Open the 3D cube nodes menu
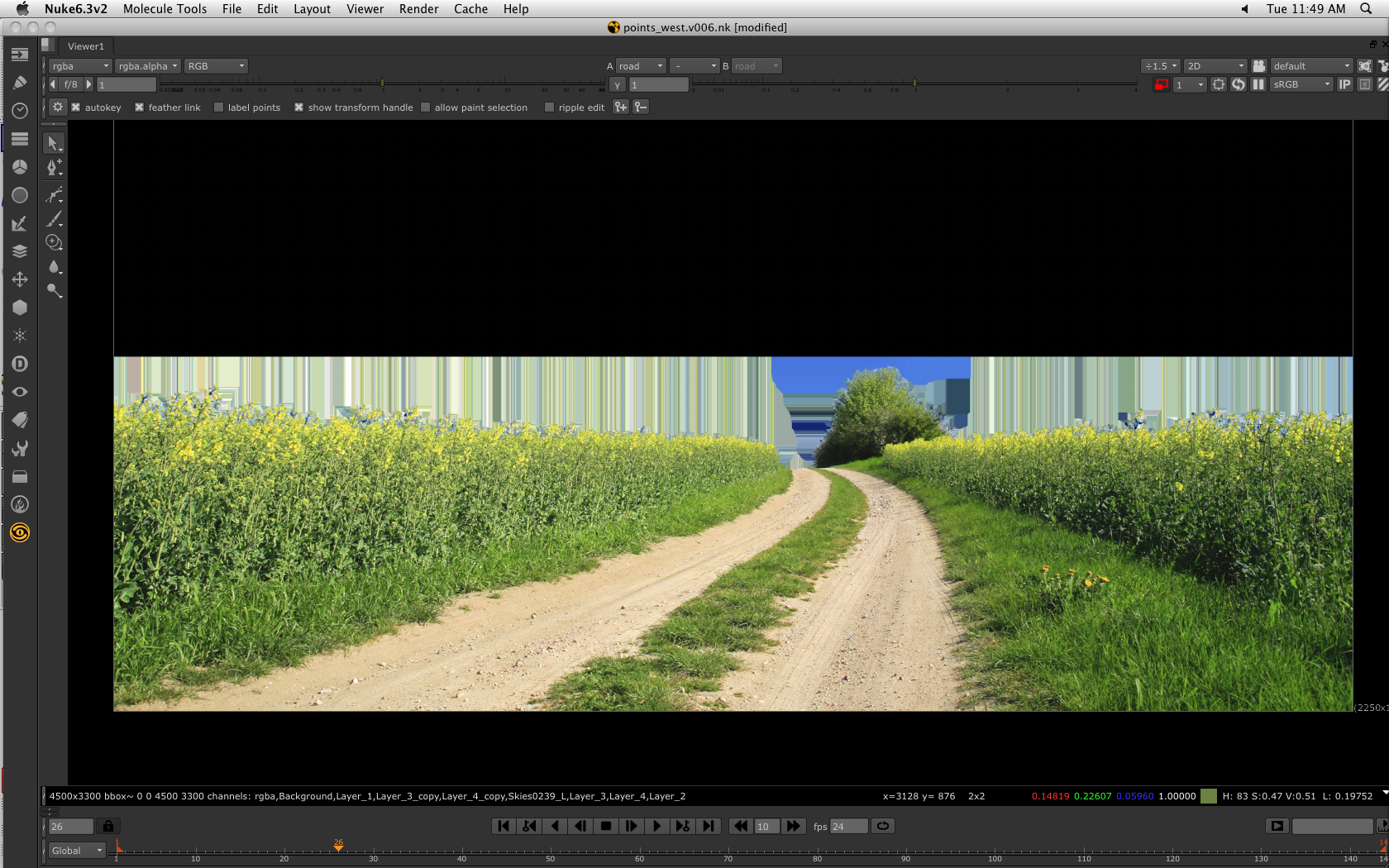 [20, 308]
